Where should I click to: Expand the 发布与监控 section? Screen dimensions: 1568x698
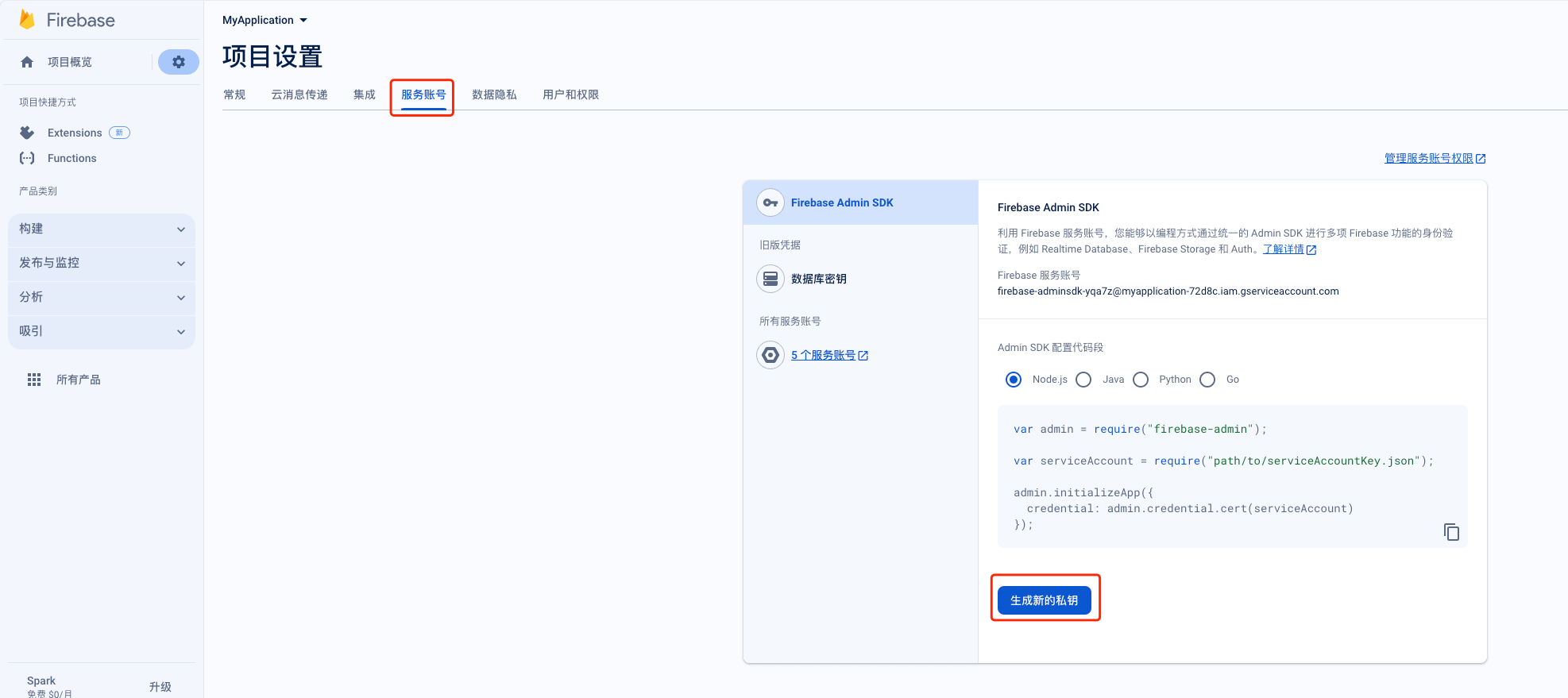tap(102, 263)
